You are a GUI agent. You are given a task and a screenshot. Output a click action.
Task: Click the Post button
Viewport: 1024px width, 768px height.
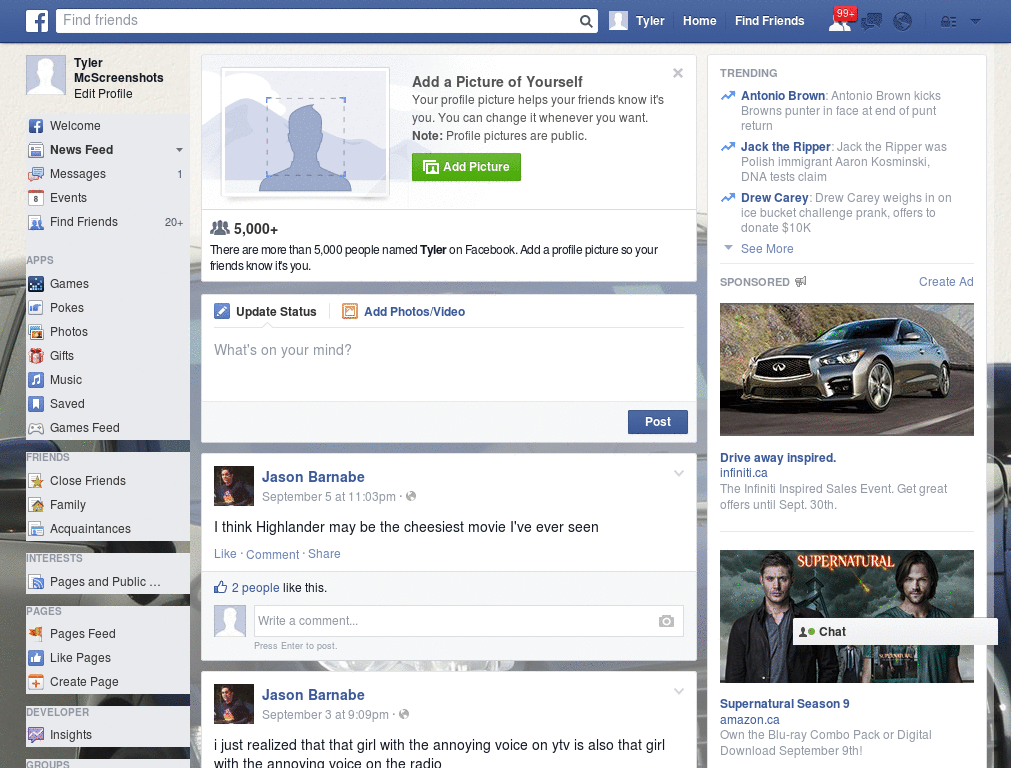tap(658, 422)
